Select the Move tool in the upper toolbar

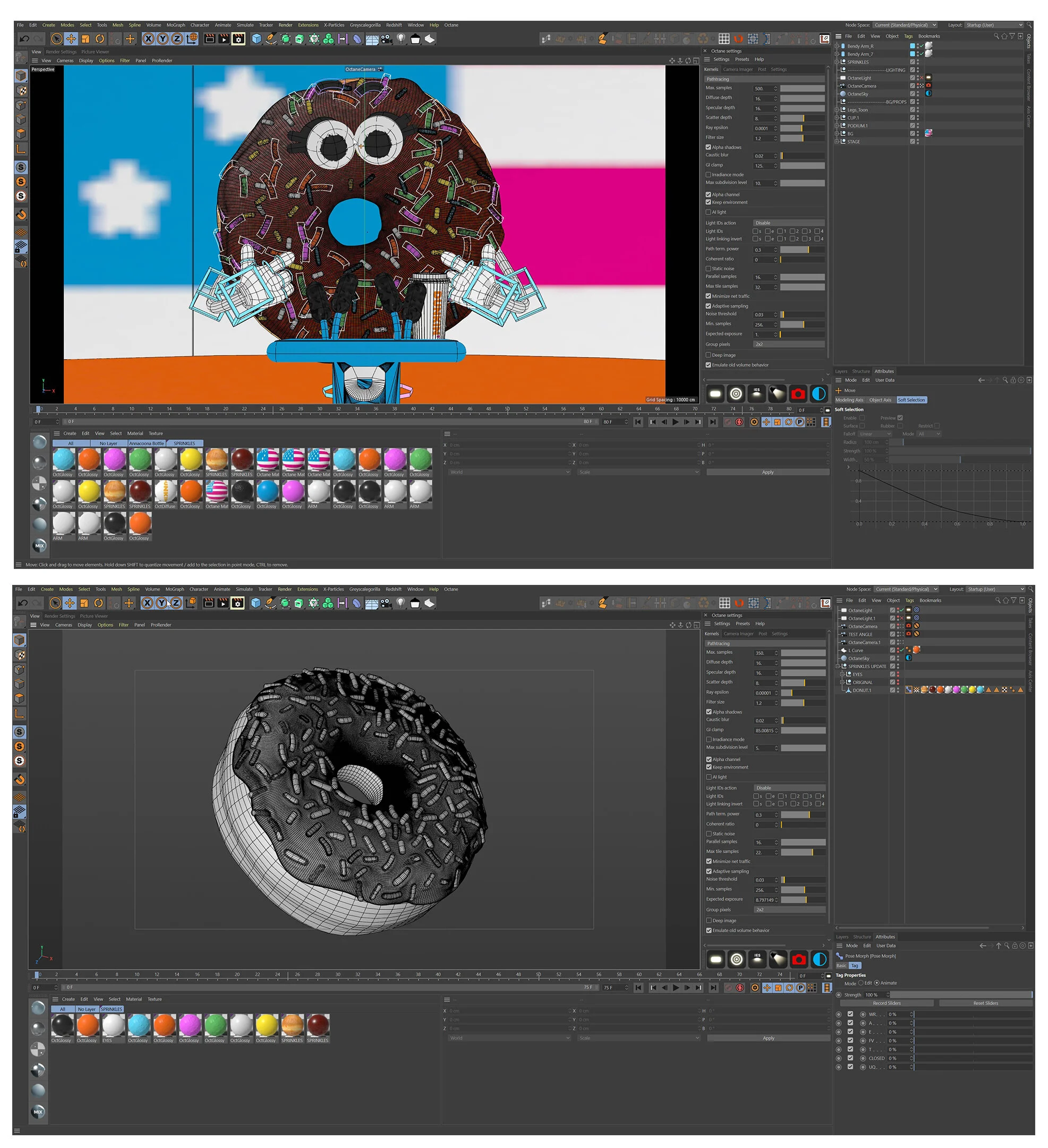[71, 39]
